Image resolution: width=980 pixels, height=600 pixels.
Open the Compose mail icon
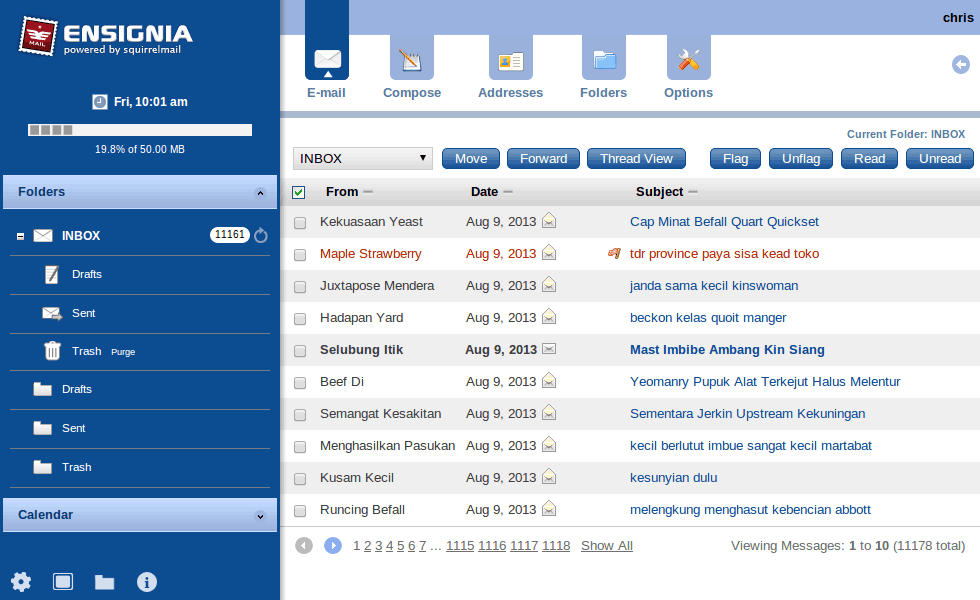click(411, 62)
